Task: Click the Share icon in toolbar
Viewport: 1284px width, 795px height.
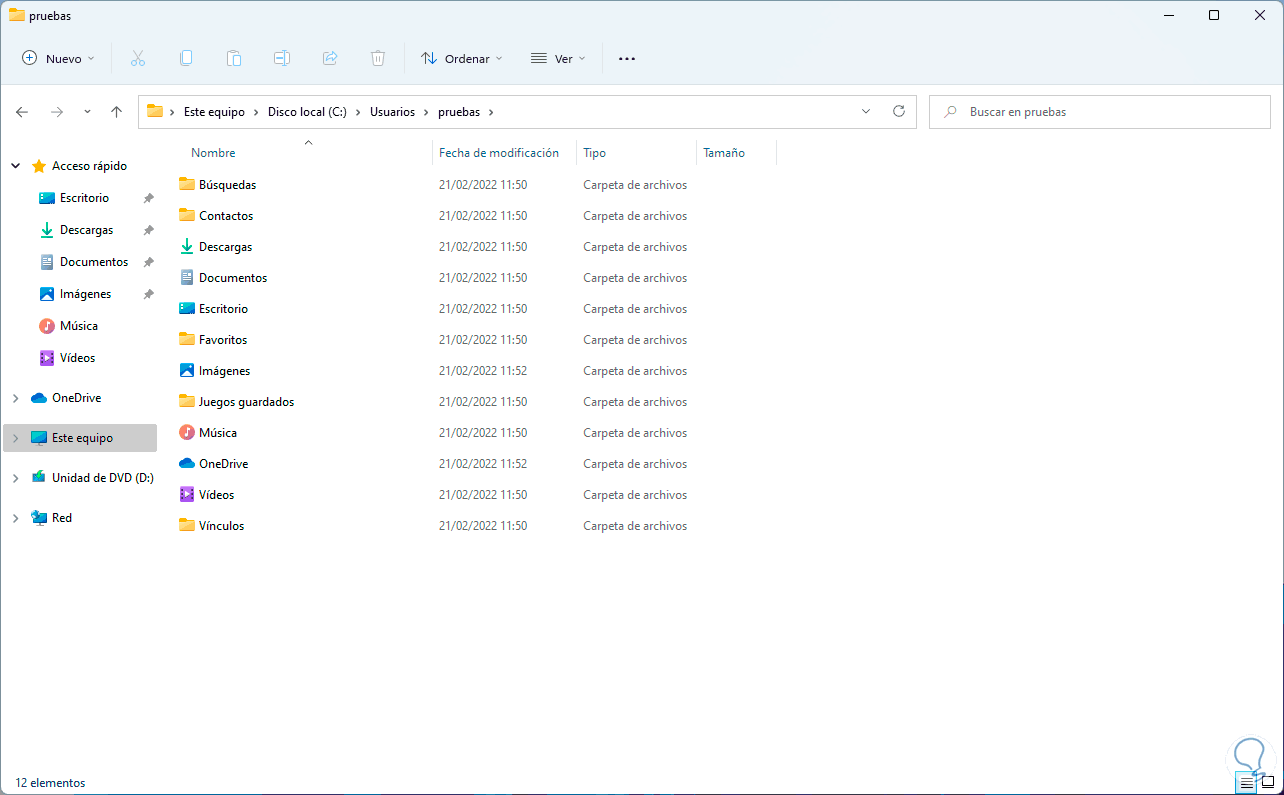Action: pos(330,58)
